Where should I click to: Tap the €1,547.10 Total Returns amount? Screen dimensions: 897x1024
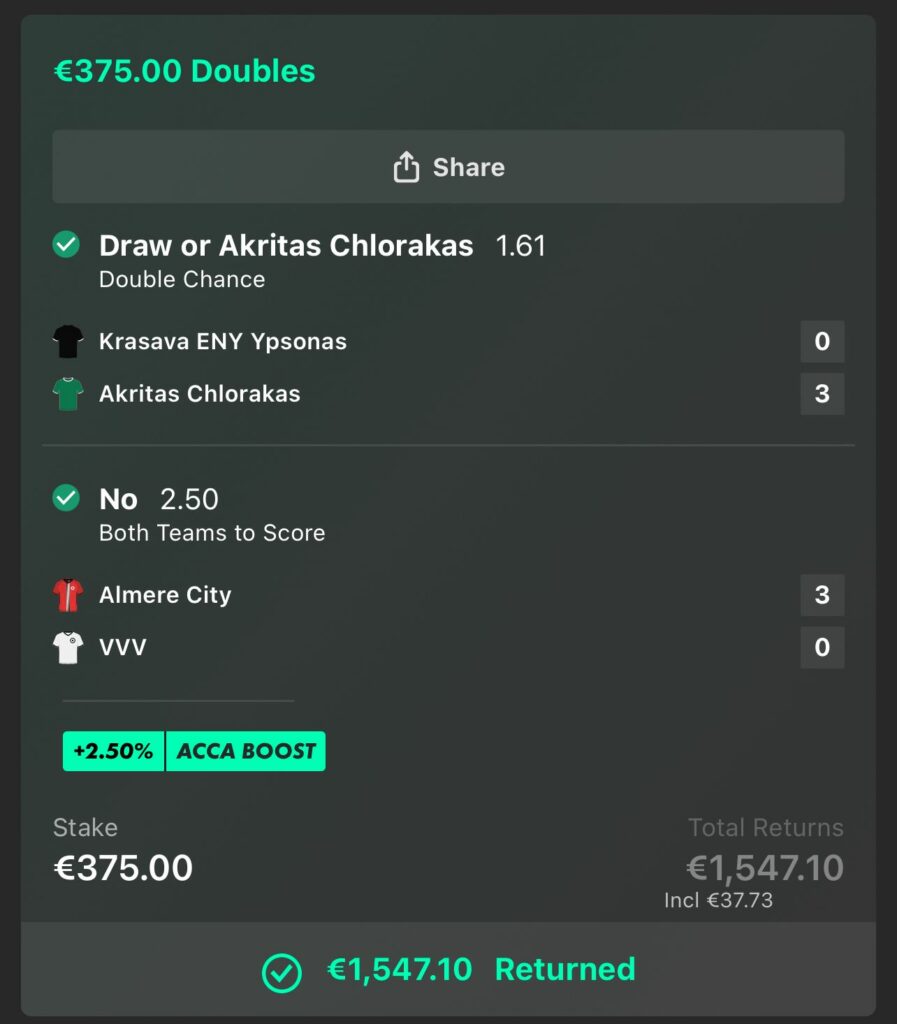point(765,867)
